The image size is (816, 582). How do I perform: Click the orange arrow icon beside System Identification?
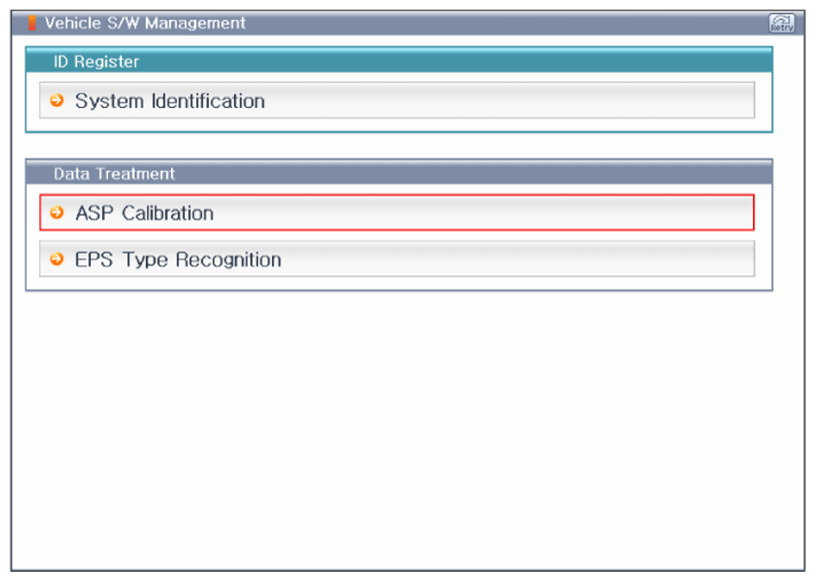[57, 100]
